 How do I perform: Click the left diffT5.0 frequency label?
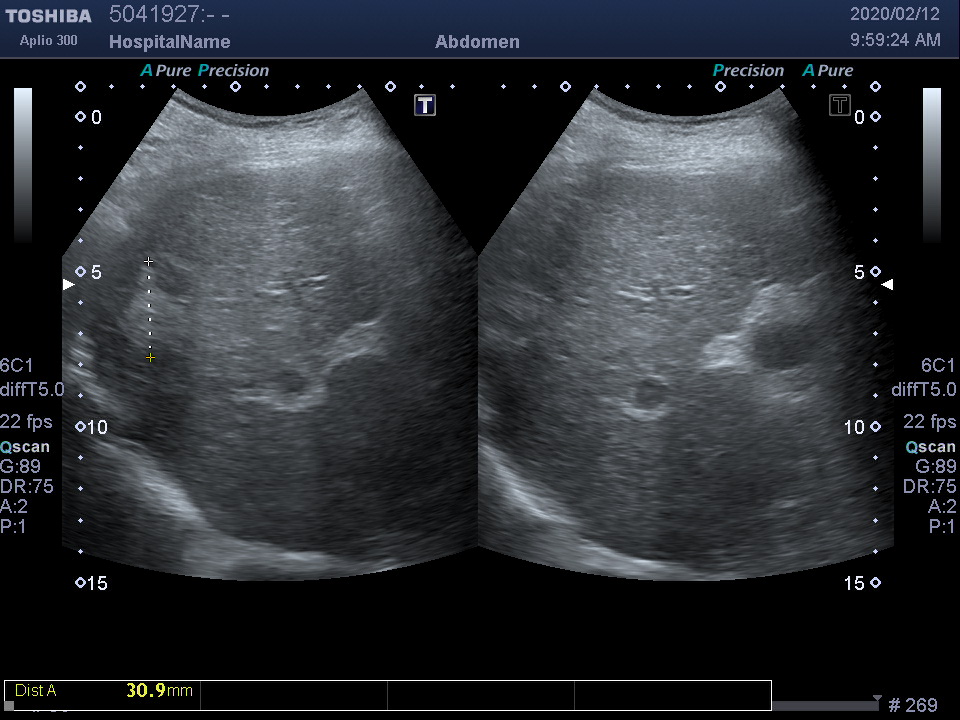[32, 389]
